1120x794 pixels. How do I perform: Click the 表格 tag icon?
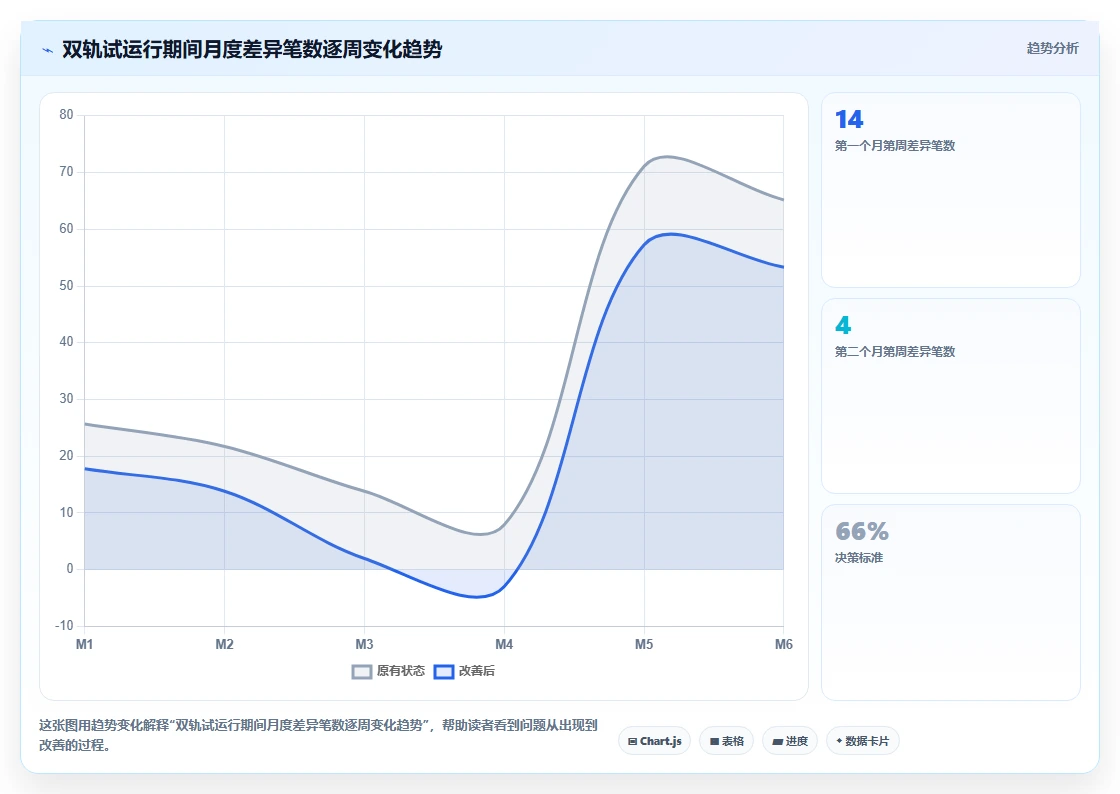coord(714,741)
